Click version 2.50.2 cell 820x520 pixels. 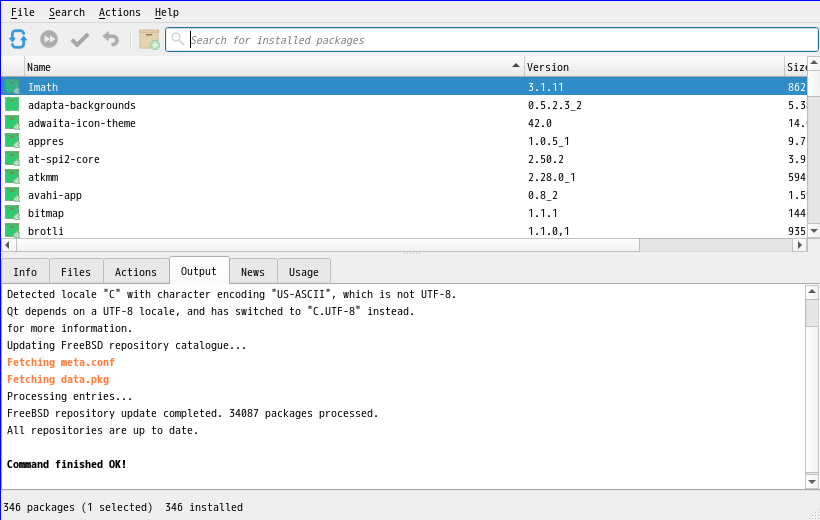tap(545, 159)
